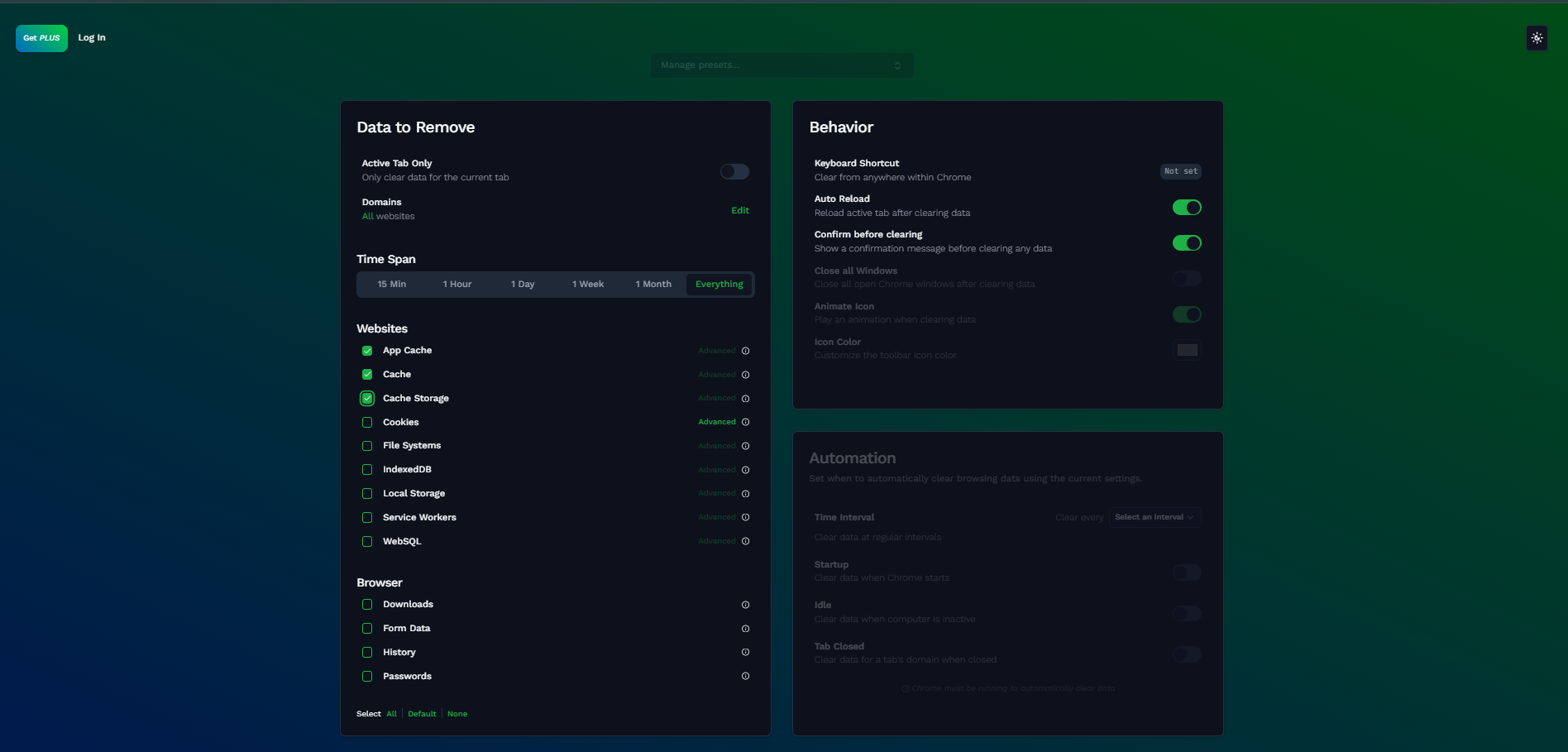This screenshot has height=752, width=1568.
Task: Click the info icon beside Passwords
Action: [745, 676]
